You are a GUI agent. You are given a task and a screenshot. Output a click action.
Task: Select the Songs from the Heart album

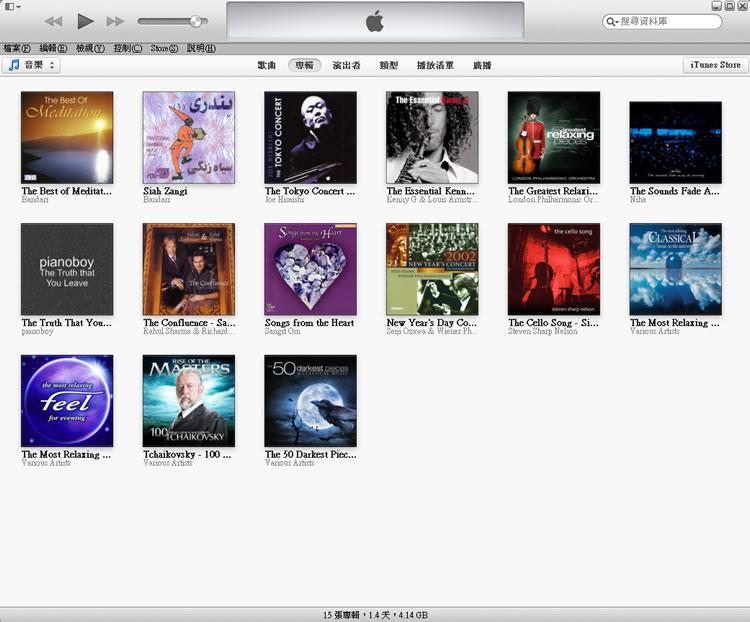[x=310, y=269]
